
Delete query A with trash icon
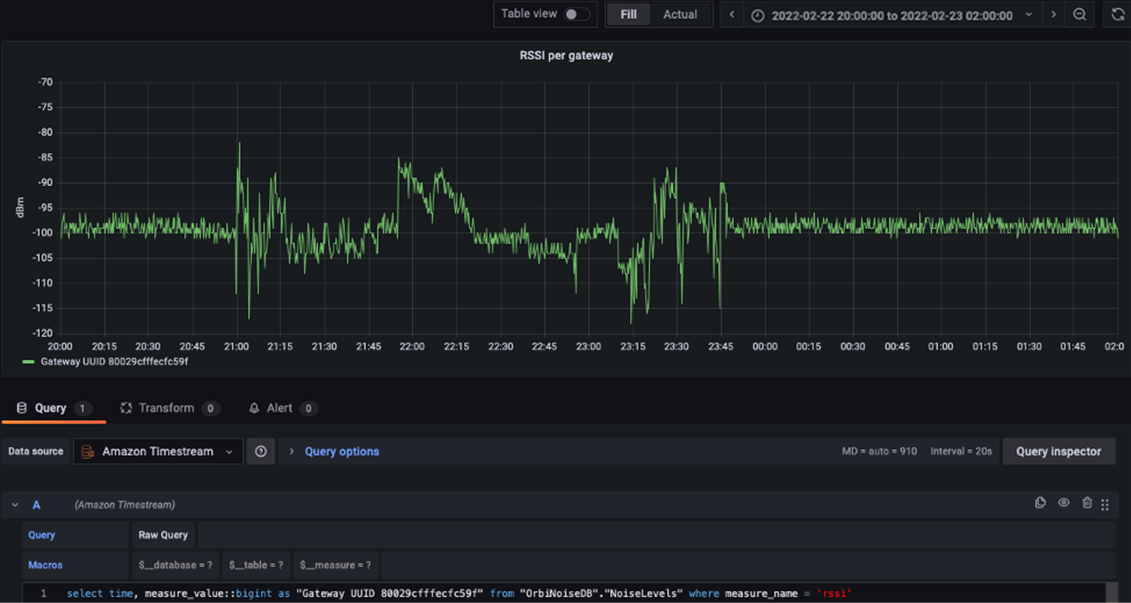click(x=1087, y=504)
